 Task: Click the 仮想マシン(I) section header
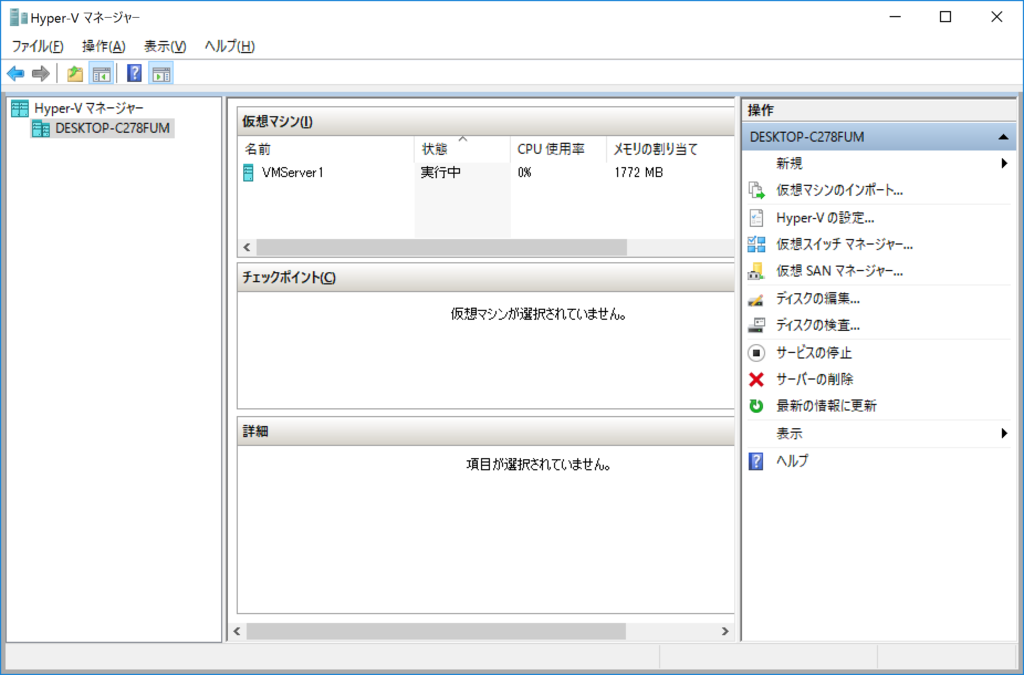pos(486,121)
